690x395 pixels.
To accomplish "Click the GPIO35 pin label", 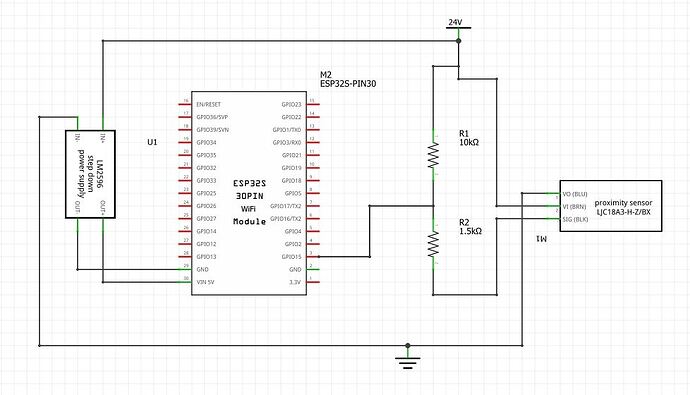I will 206,155.
